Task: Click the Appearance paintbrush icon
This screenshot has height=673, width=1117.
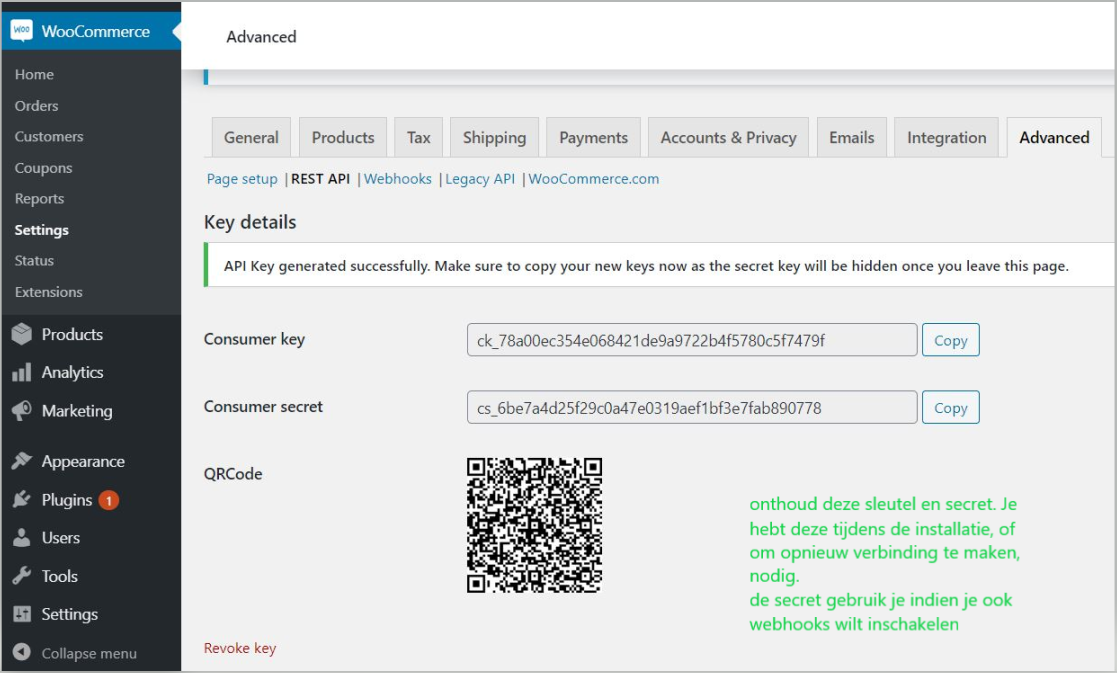Action: tap(22, 461)
